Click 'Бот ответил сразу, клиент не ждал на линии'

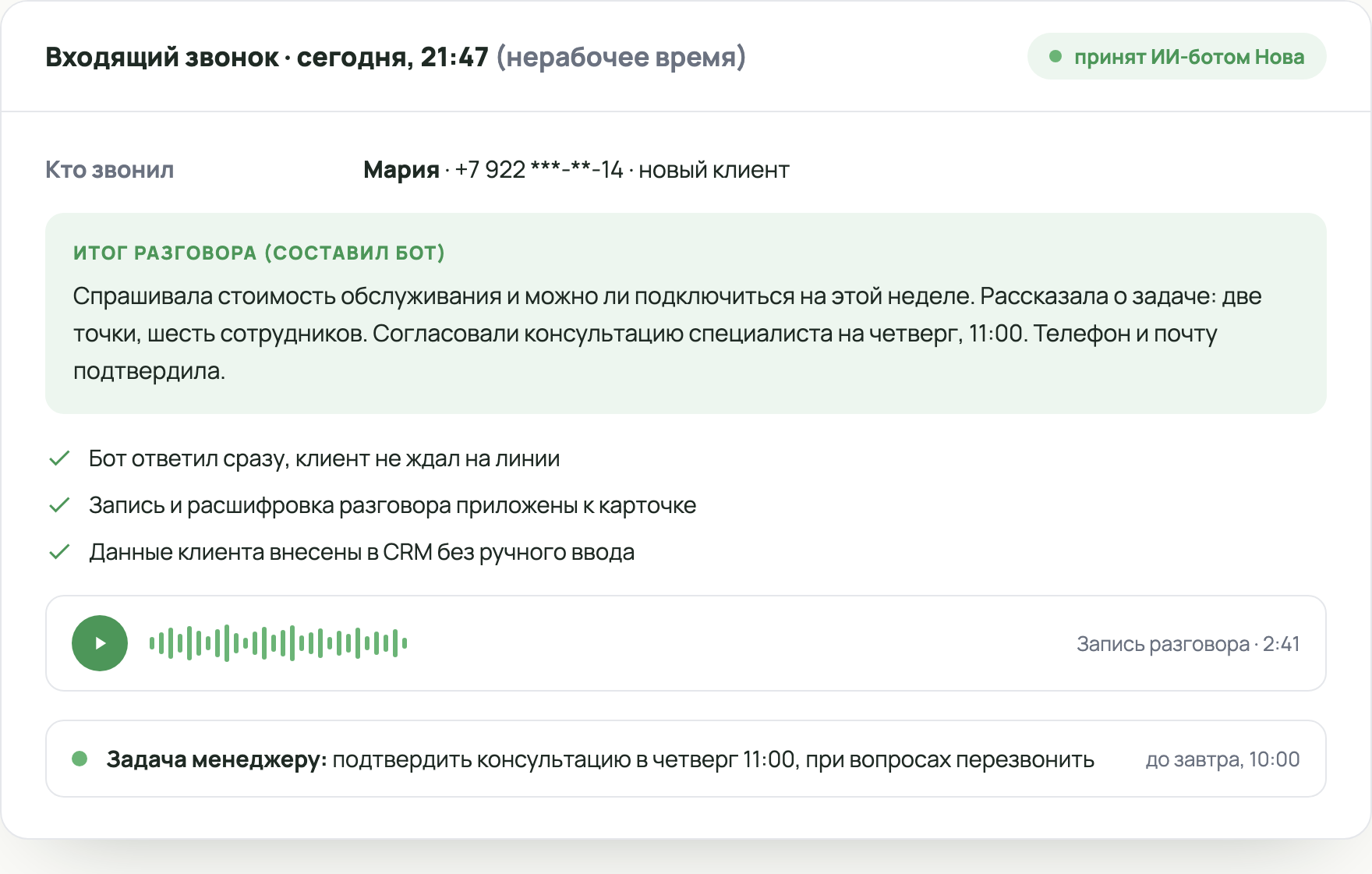[324, 458]
